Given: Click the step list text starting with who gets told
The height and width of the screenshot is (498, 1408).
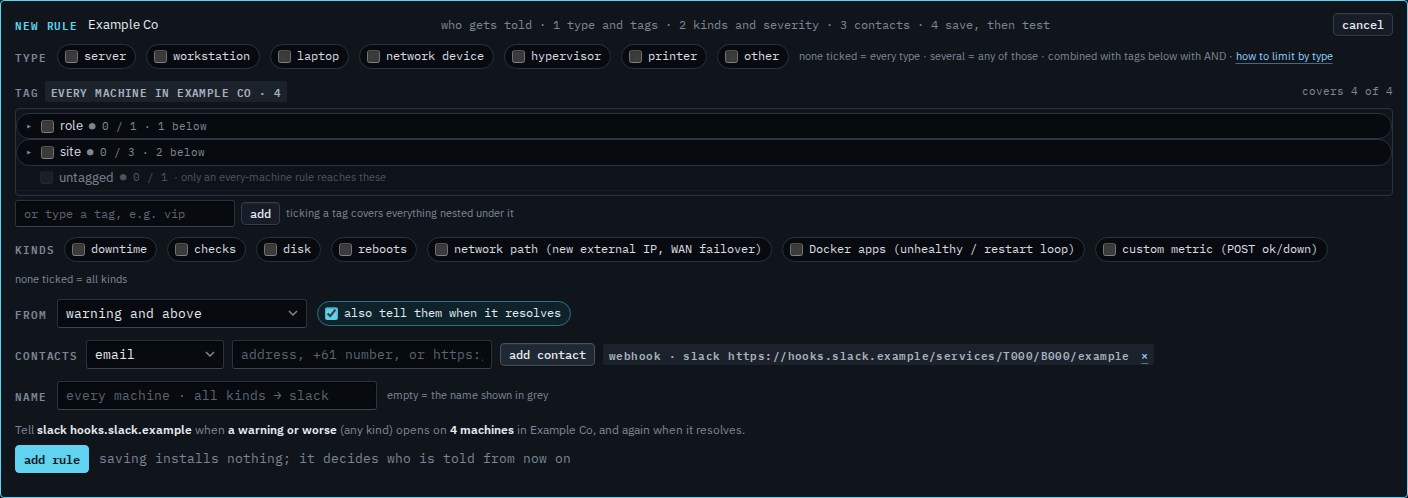Looking at the screenshot, I should (x=745, y=25).
